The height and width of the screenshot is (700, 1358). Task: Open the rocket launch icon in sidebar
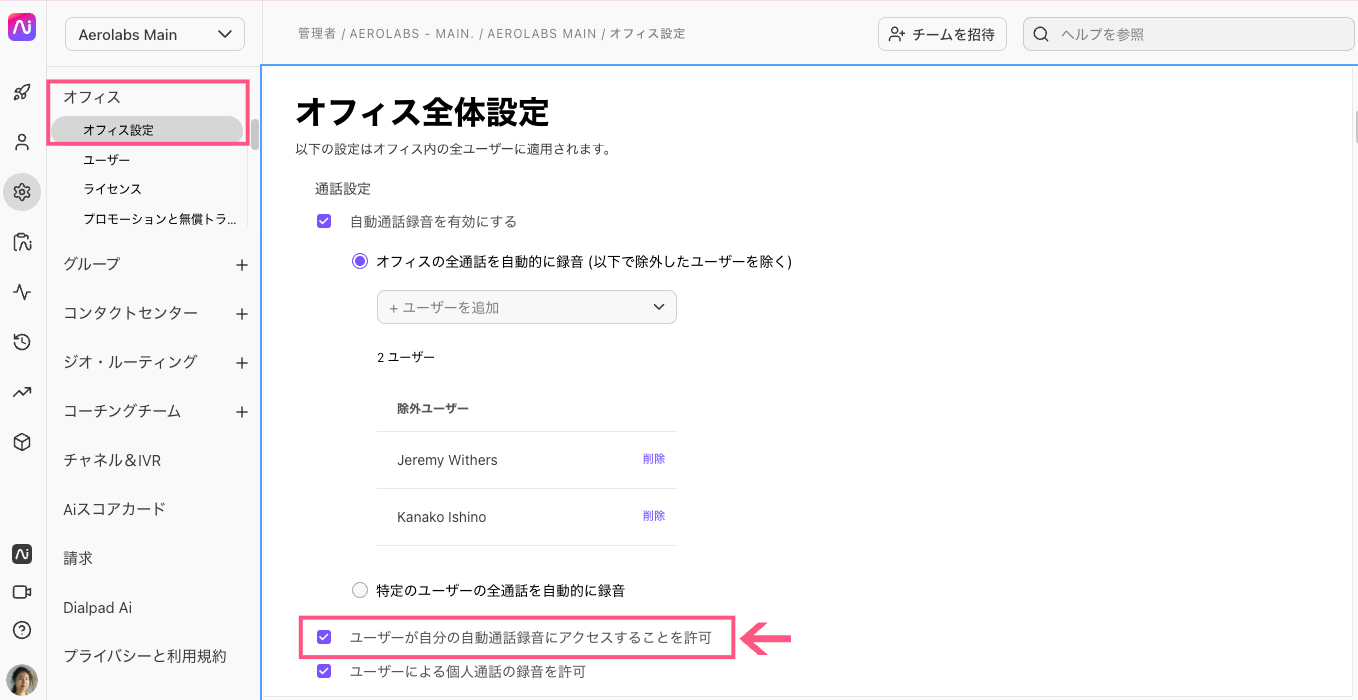pyautogui.click(x=22, y=93)
